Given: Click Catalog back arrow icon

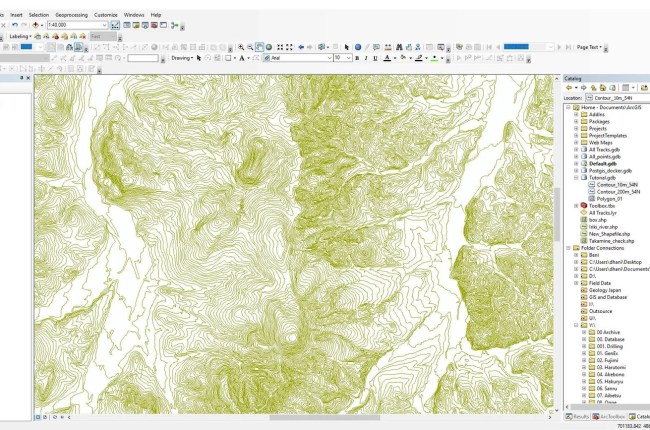Looking at the screenshot, I should (569, 87).
